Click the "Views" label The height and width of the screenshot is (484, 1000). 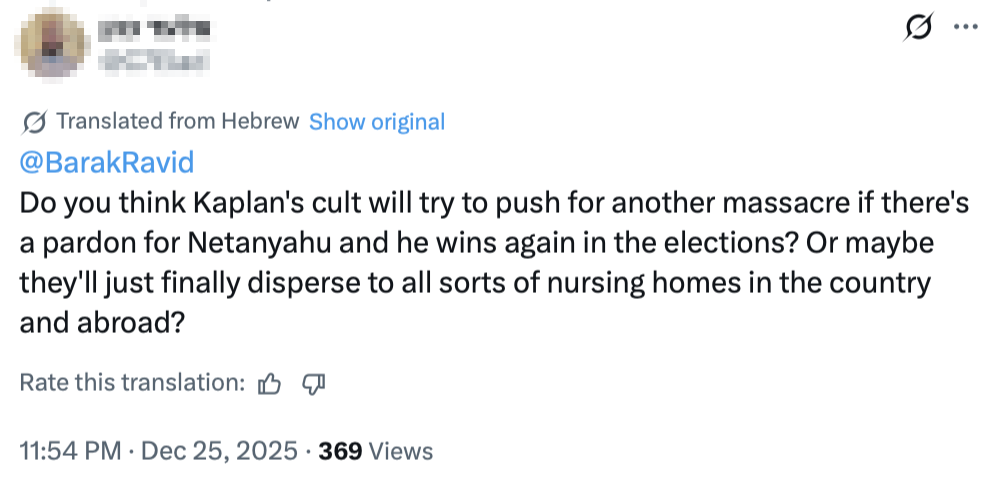(401, 451)
